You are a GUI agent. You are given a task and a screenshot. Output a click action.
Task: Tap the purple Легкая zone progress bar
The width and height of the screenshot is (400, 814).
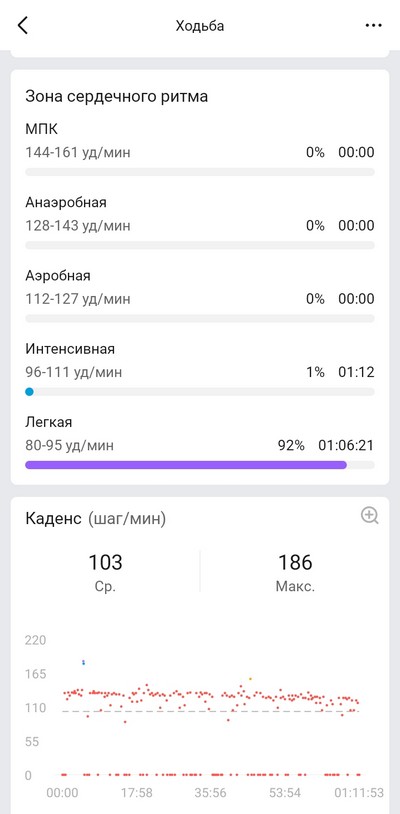186,465
